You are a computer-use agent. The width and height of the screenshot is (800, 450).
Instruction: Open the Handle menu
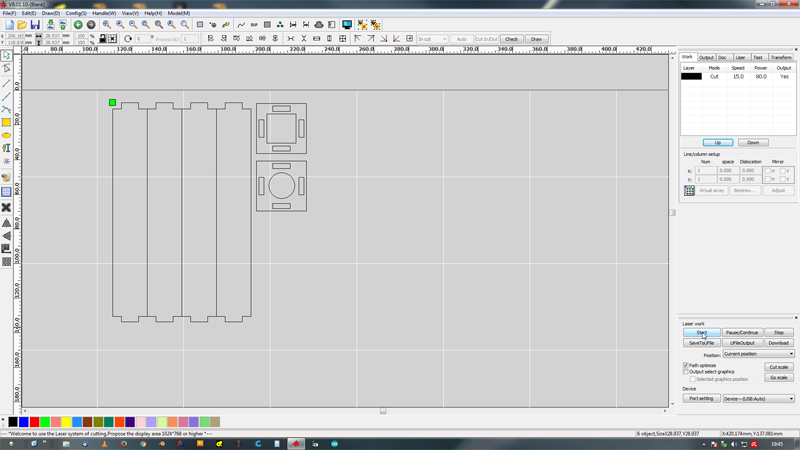(x=104, y=13)
